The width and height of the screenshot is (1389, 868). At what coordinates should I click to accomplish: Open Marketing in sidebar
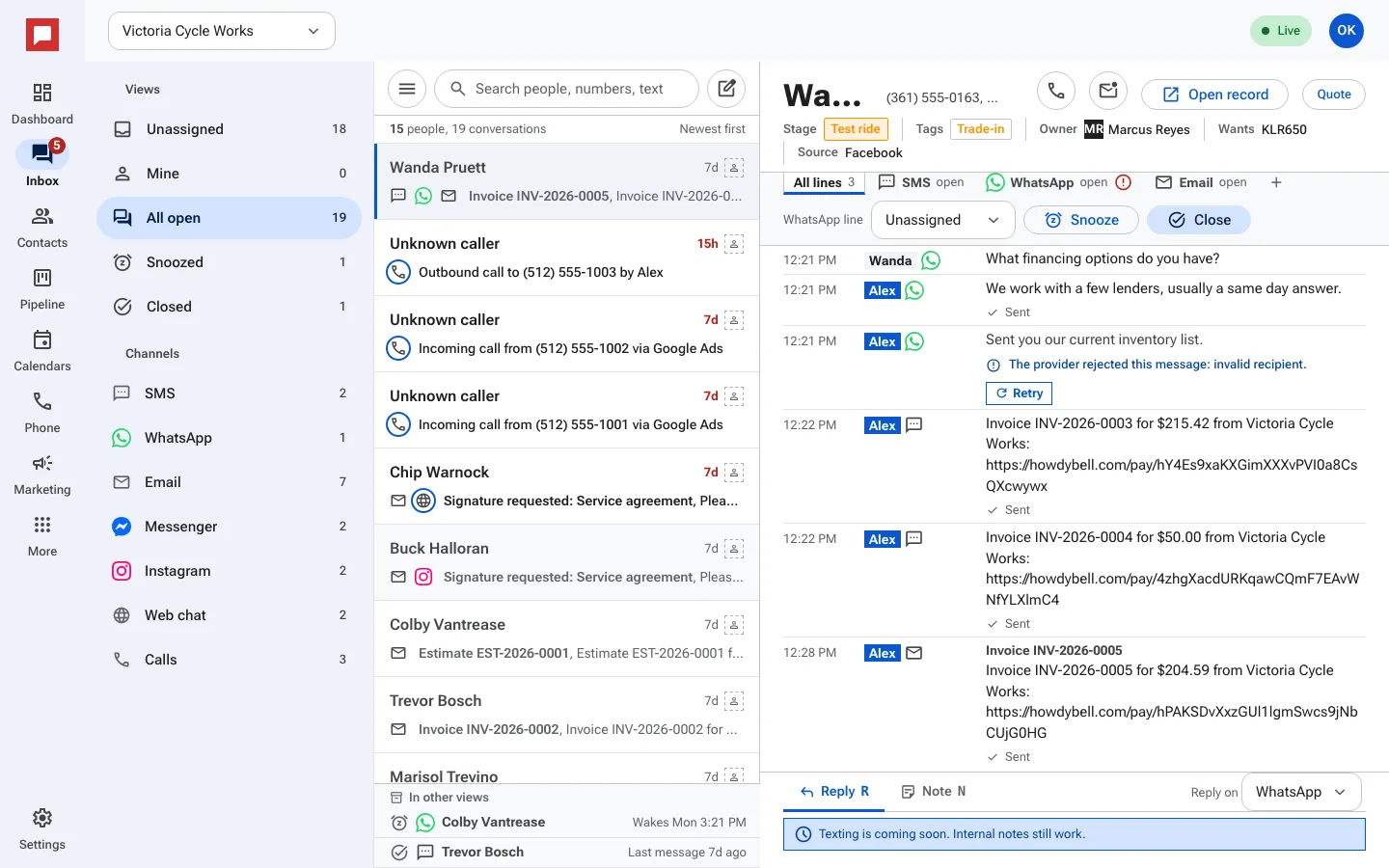pyautogui.click(x=42, y=475)
